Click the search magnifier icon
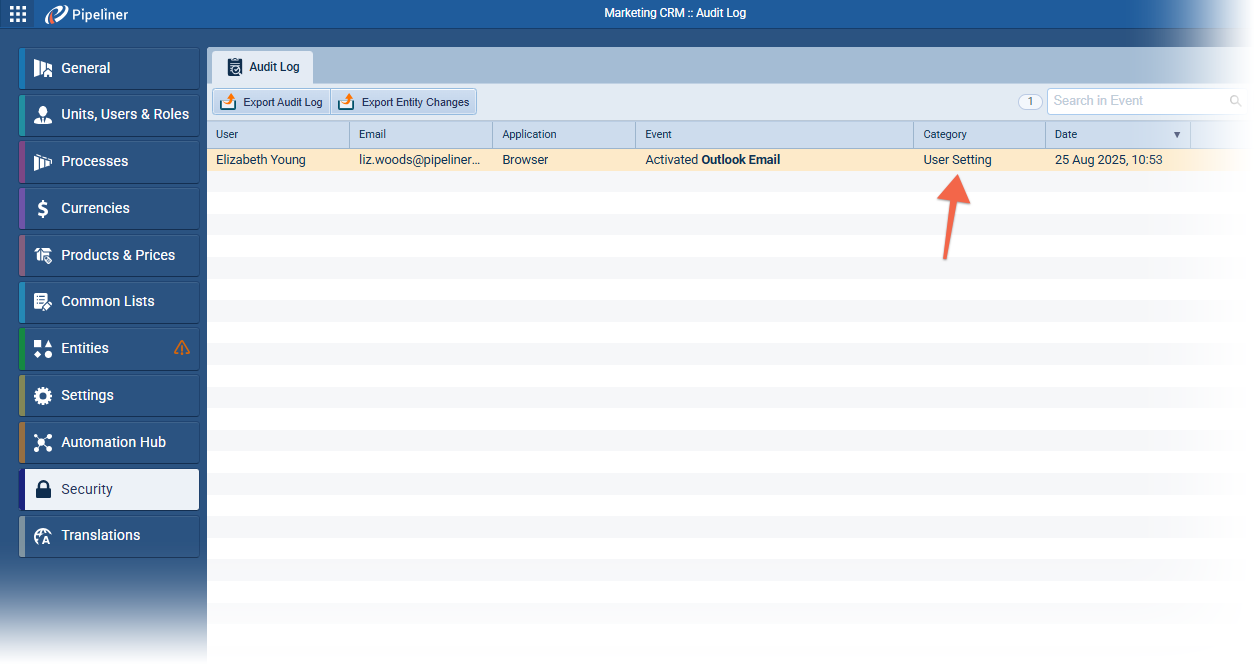 pos(1235,101)
